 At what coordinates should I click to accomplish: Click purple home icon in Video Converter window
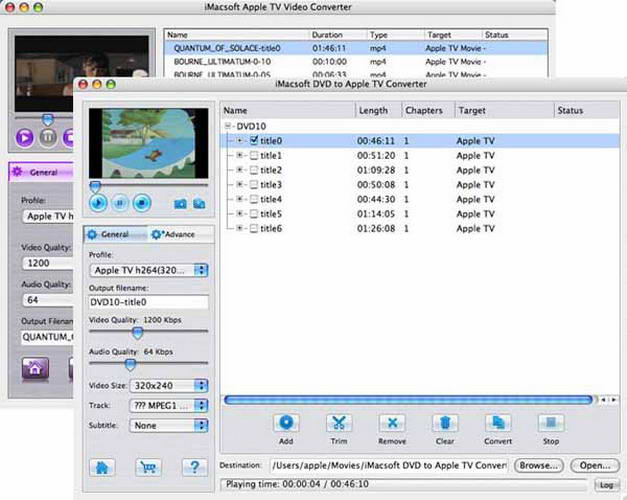click(35, 368)
